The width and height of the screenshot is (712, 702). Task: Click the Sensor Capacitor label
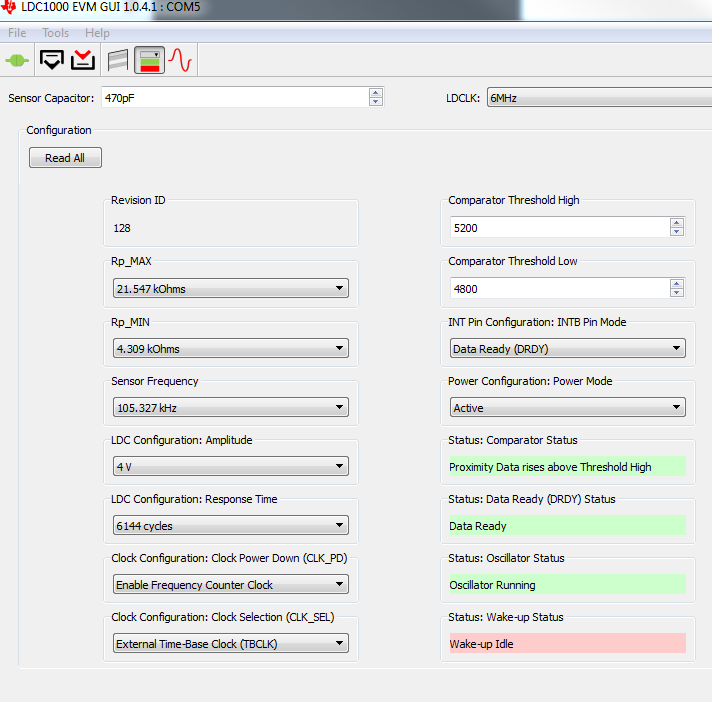tap(51, 98)
